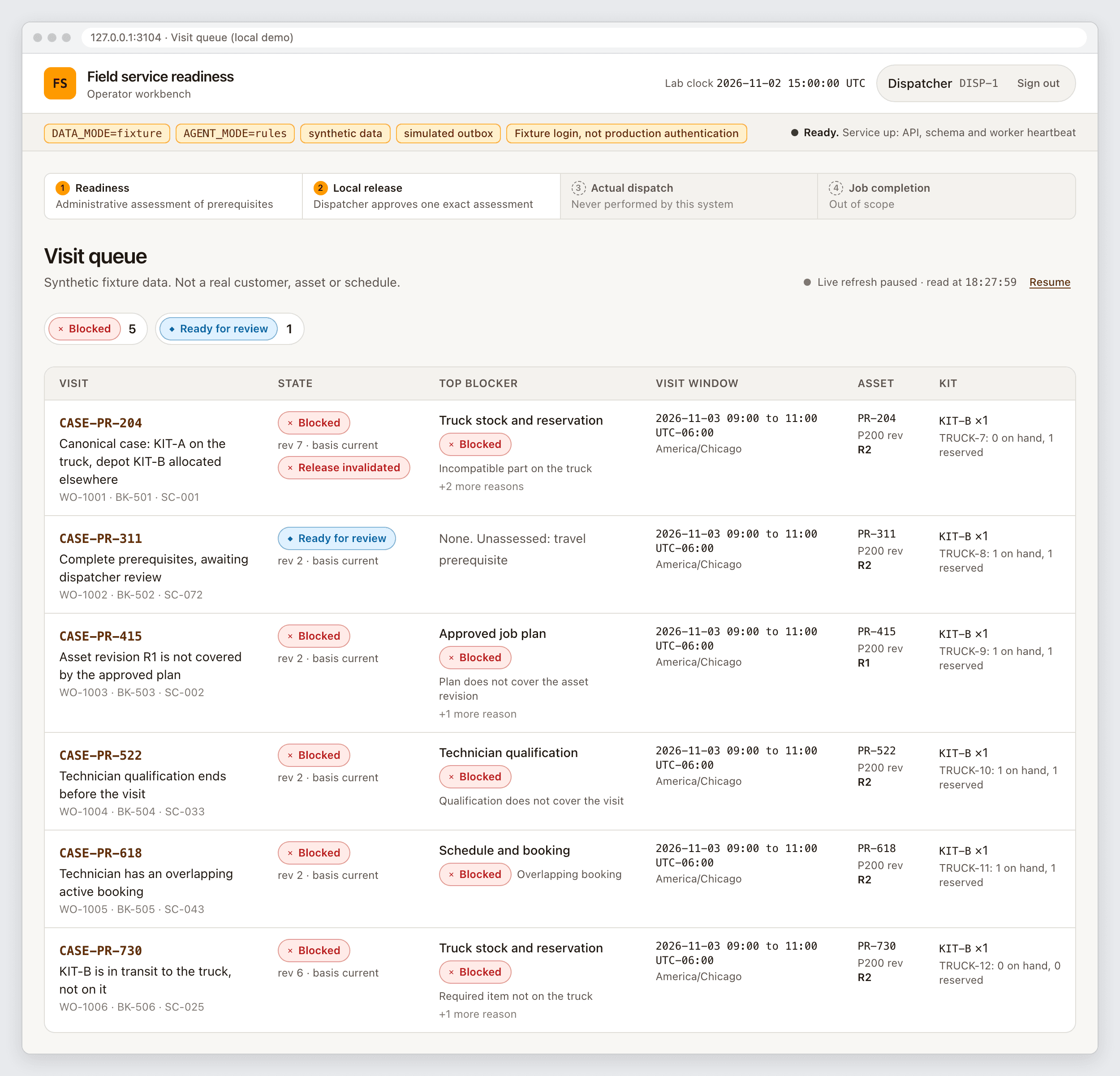
Task: Open visit CASE-PR-618
Action: point(100,852)
